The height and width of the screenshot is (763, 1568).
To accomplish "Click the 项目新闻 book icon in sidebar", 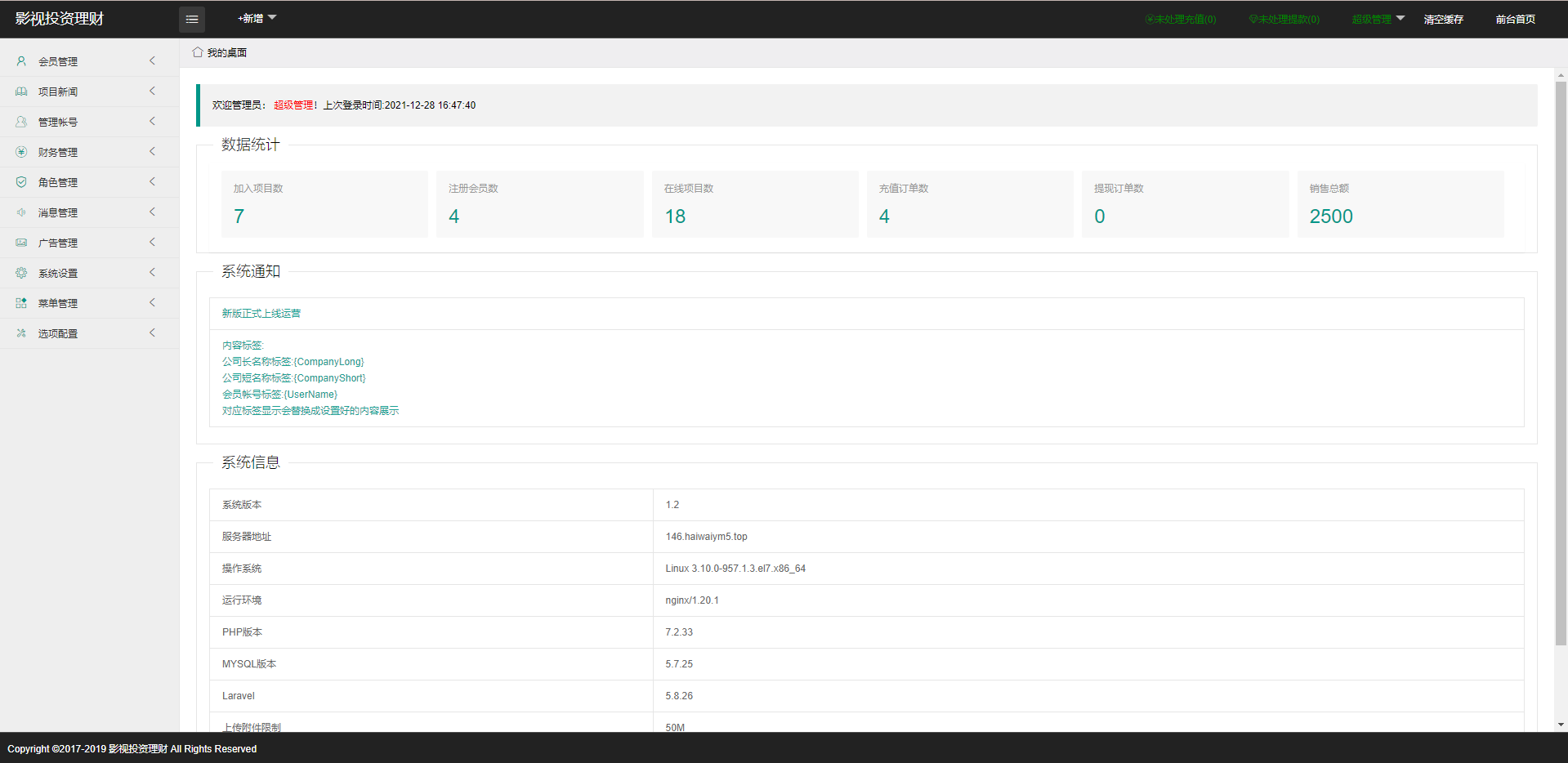I will coord(21,91).
